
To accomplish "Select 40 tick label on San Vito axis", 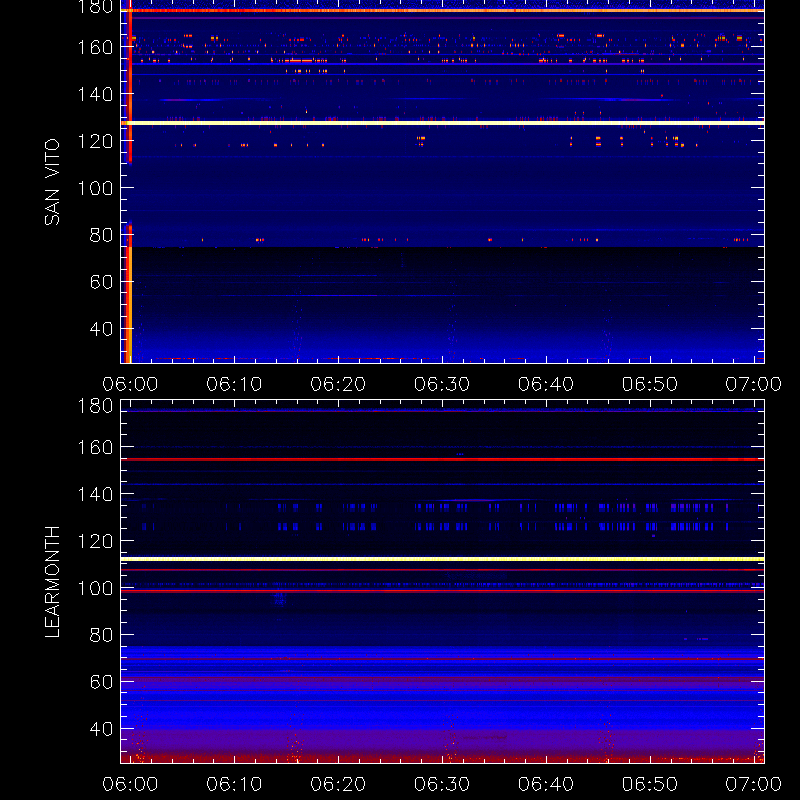I will point(101,329).
